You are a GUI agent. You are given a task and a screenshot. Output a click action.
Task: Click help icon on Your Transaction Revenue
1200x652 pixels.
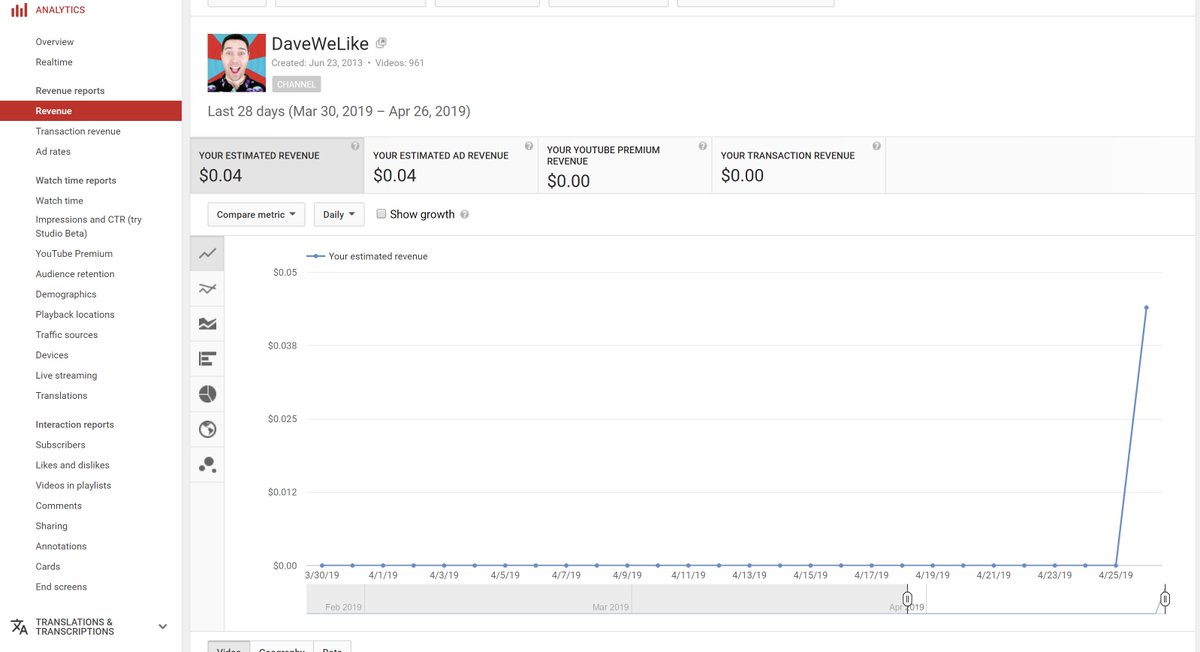[x=877, y=146]
